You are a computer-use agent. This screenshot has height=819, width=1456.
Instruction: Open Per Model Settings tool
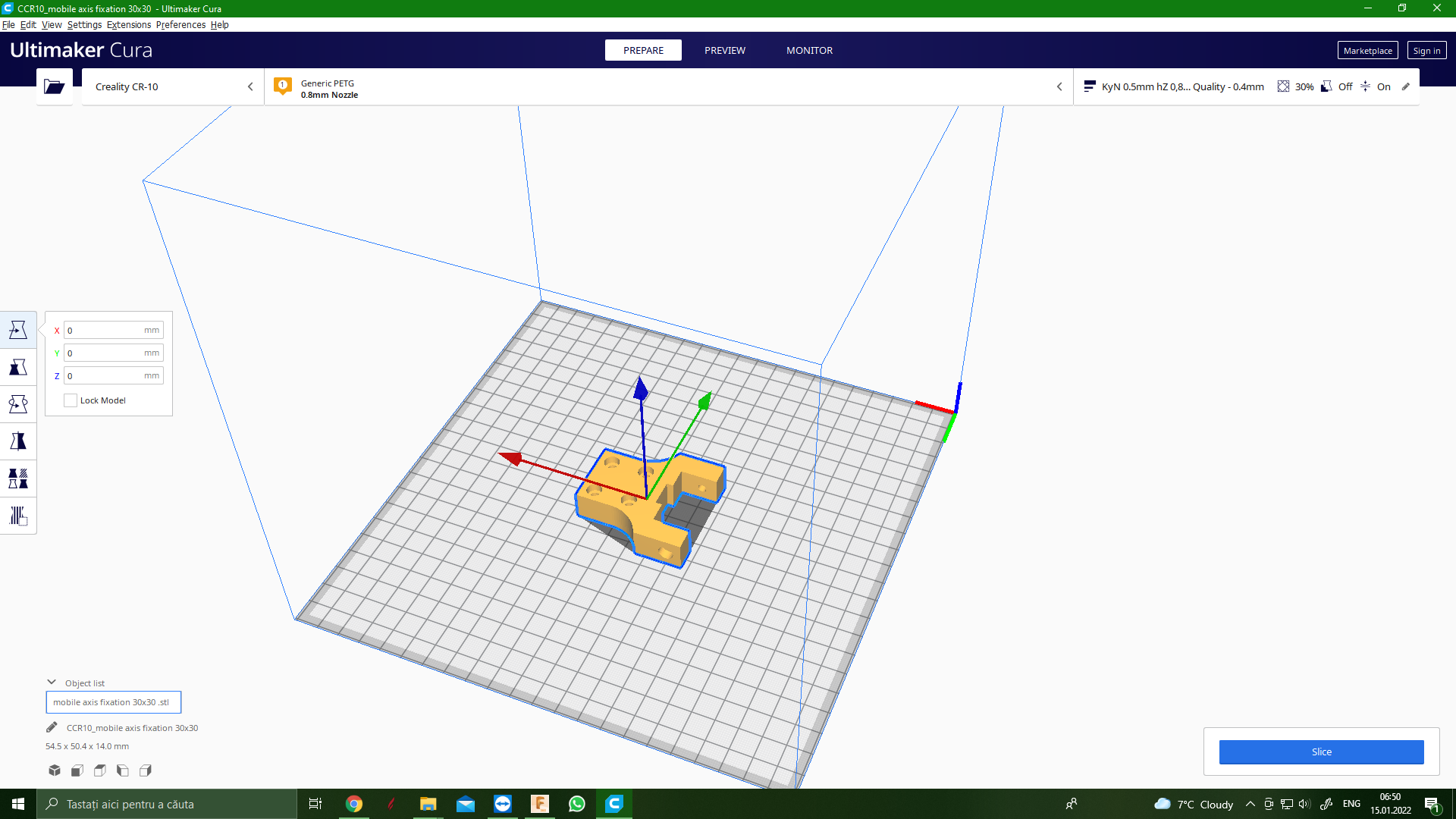(18, 479)
